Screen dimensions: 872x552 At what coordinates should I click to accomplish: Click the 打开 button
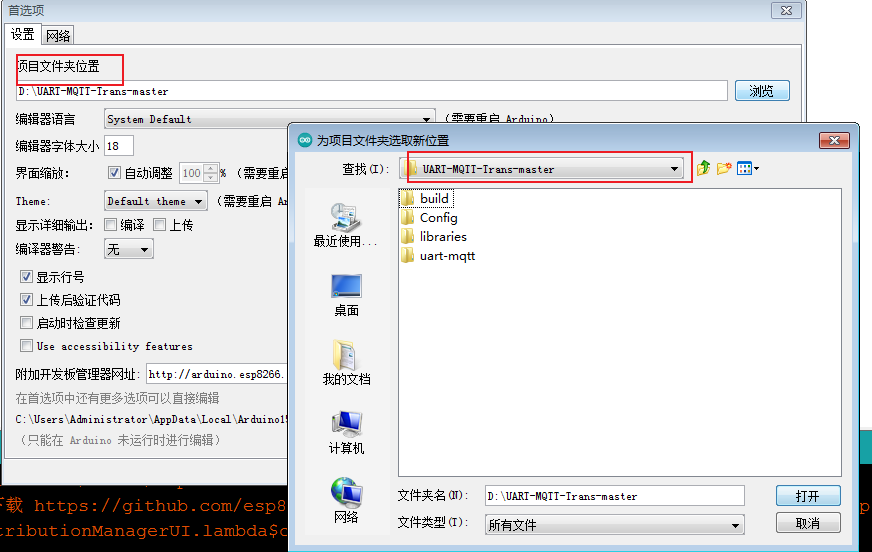[807, 496]
